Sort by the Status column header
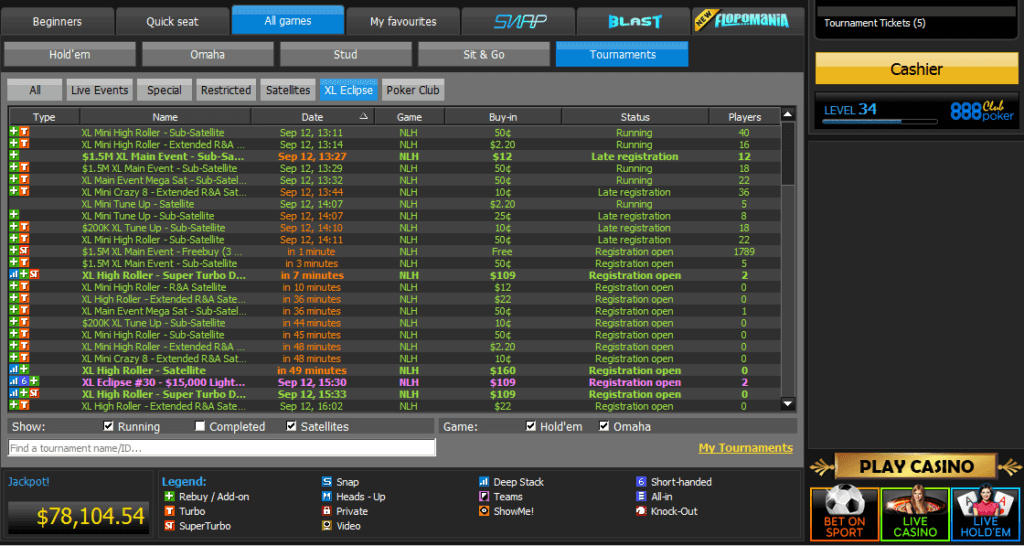 pos(635,117)
